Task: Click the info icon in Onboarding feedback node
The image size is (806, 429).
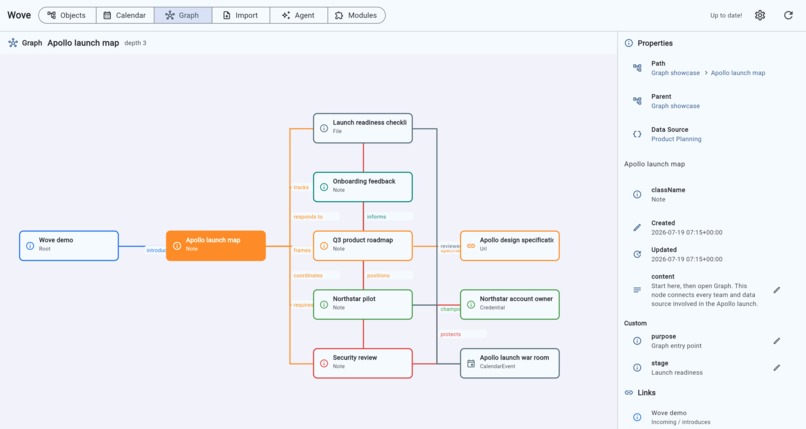Action: click(324, 187)
